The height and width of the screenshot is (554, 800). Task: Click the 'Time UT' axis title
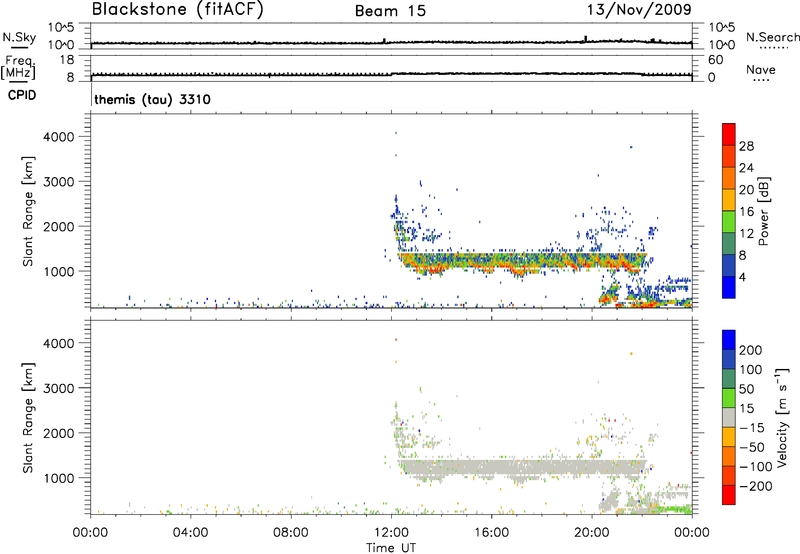click(391, 548)
